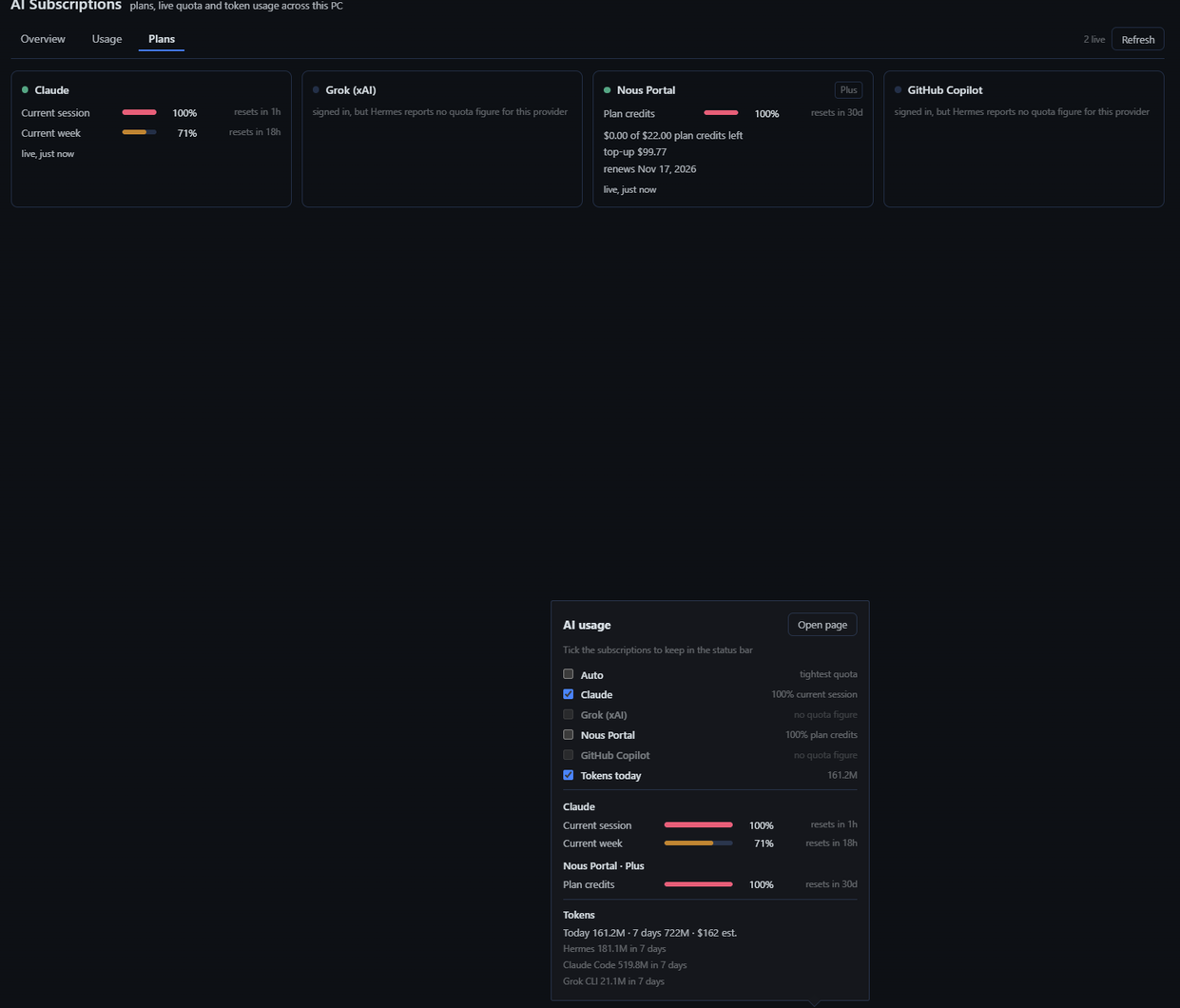Click the 71% value in Claude card
1180x1008 pixels.
(187, 133)
